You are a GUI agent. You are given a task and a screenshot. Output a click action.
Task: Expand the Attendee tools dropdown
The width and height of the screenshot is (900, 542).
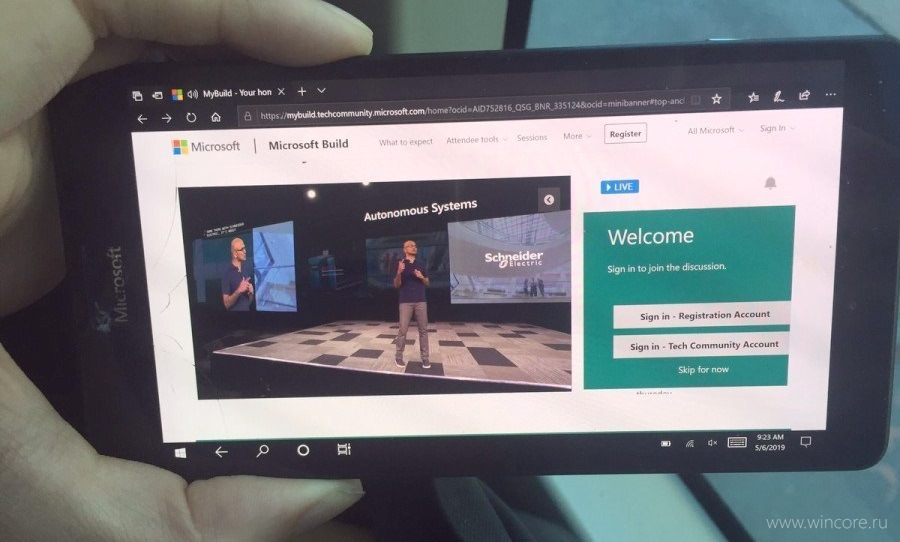(x=476, y=140)
